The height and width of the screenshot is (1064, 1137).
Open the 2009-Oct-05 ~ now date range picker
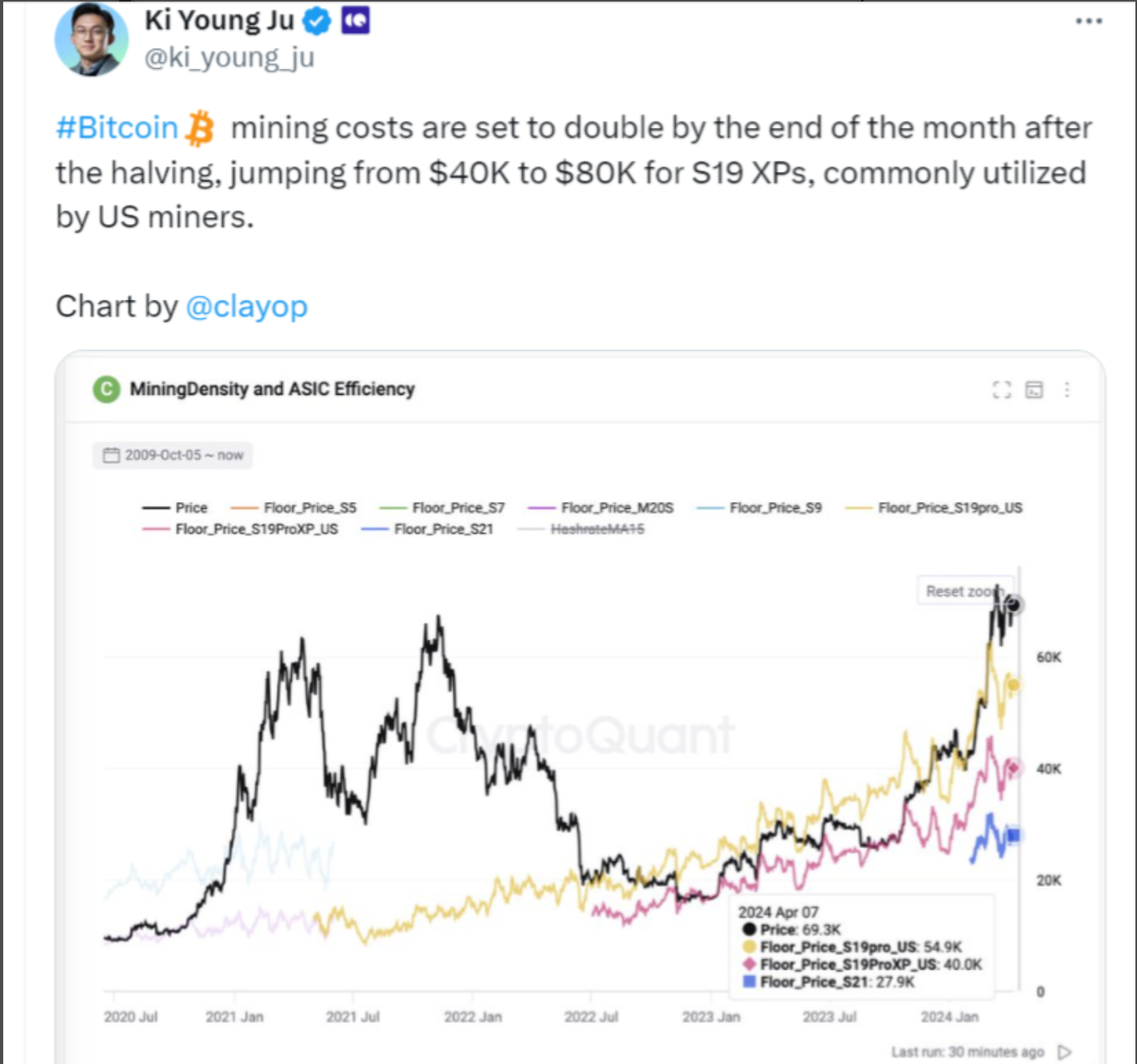pyautogui.click(x=173, y=455)
